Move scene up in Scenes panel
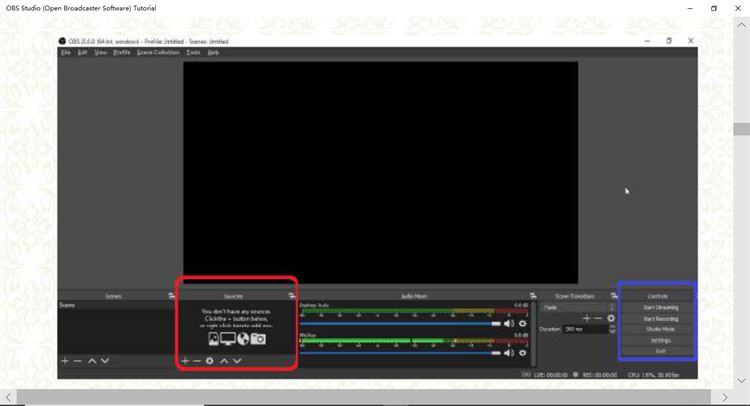Image resolution: width=750 pixels, height=406 pixels. coord(92,361)
